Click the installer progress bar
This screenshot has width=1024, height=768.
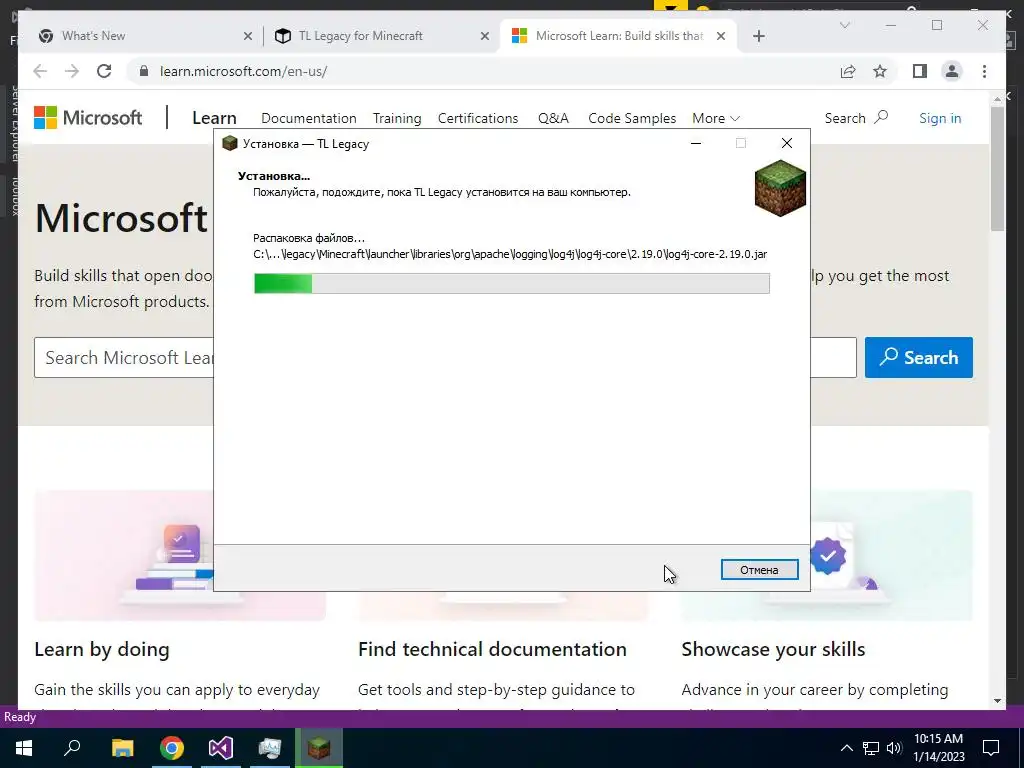[511, 283]
